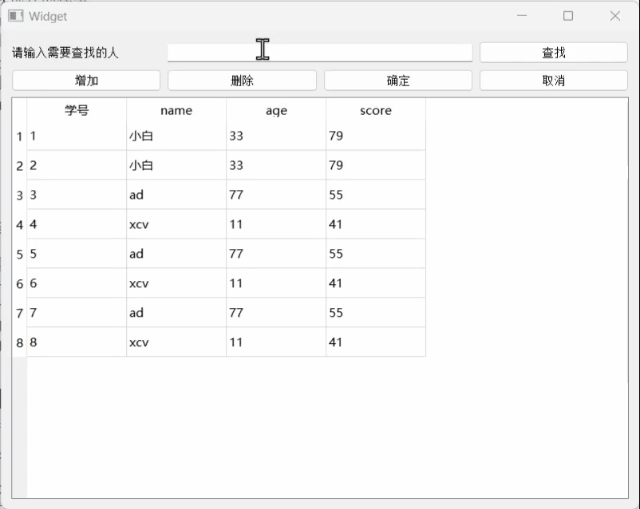Viewport: 640px width, 509px height.
Task: Select age cell '33' in row 1
Action: tap(276, 136)
